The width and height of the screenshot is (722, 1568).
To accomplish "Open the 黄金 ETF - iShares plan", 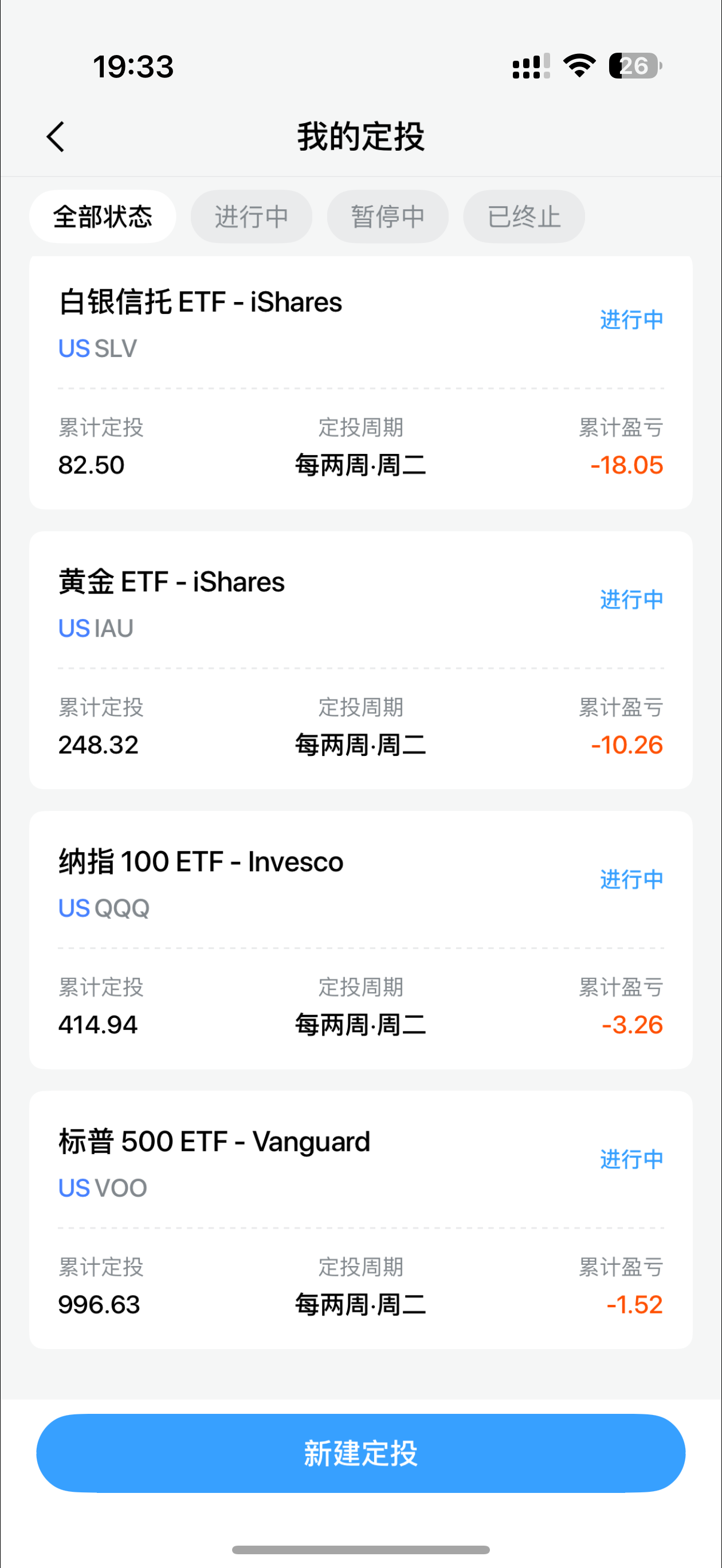I will (172, 582).
